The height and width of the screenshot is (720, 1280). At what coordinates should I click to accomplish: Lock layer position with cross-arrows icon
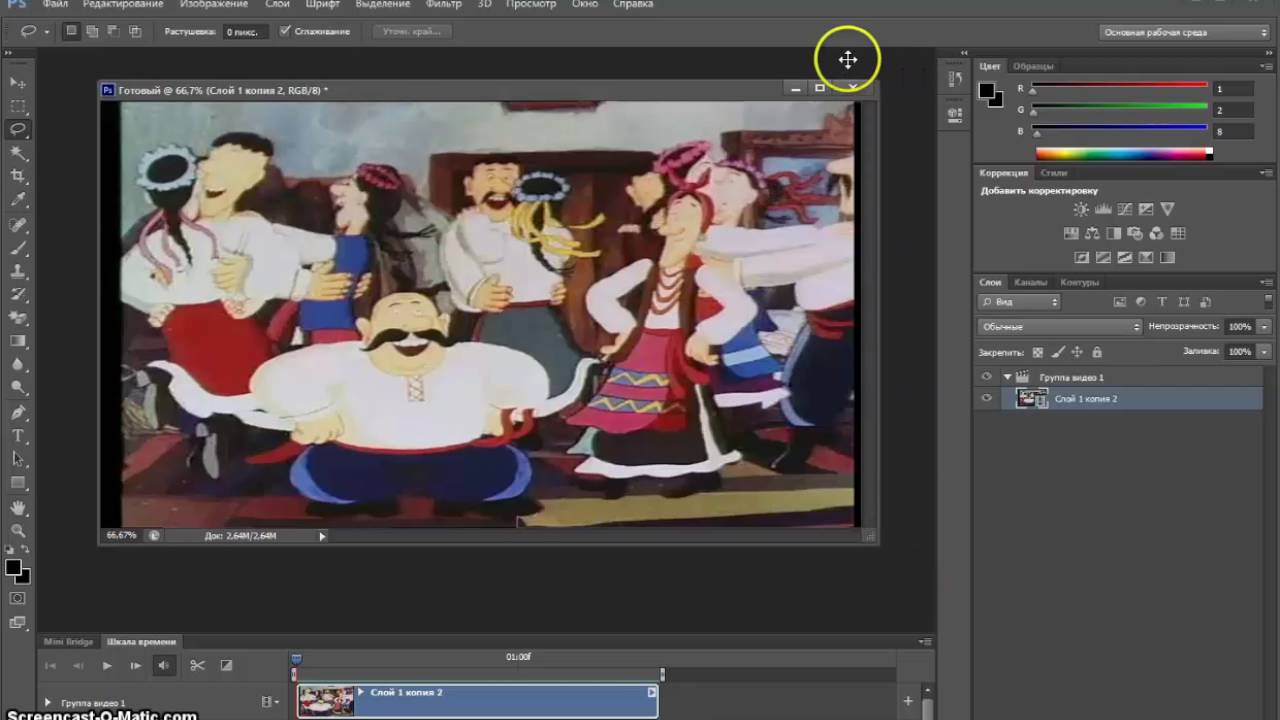click(1077, 352)
